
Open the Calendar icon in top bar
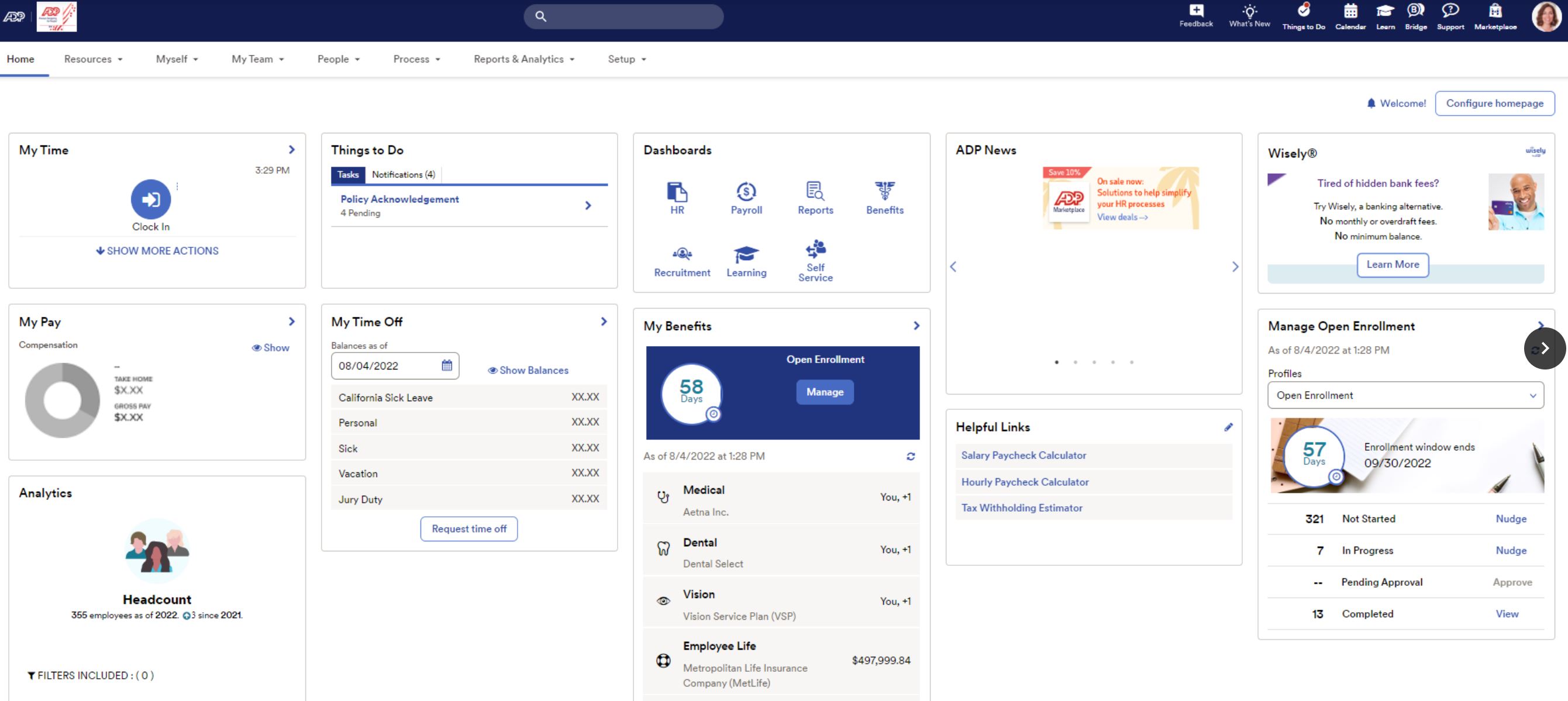click(x=1350, y=16)
